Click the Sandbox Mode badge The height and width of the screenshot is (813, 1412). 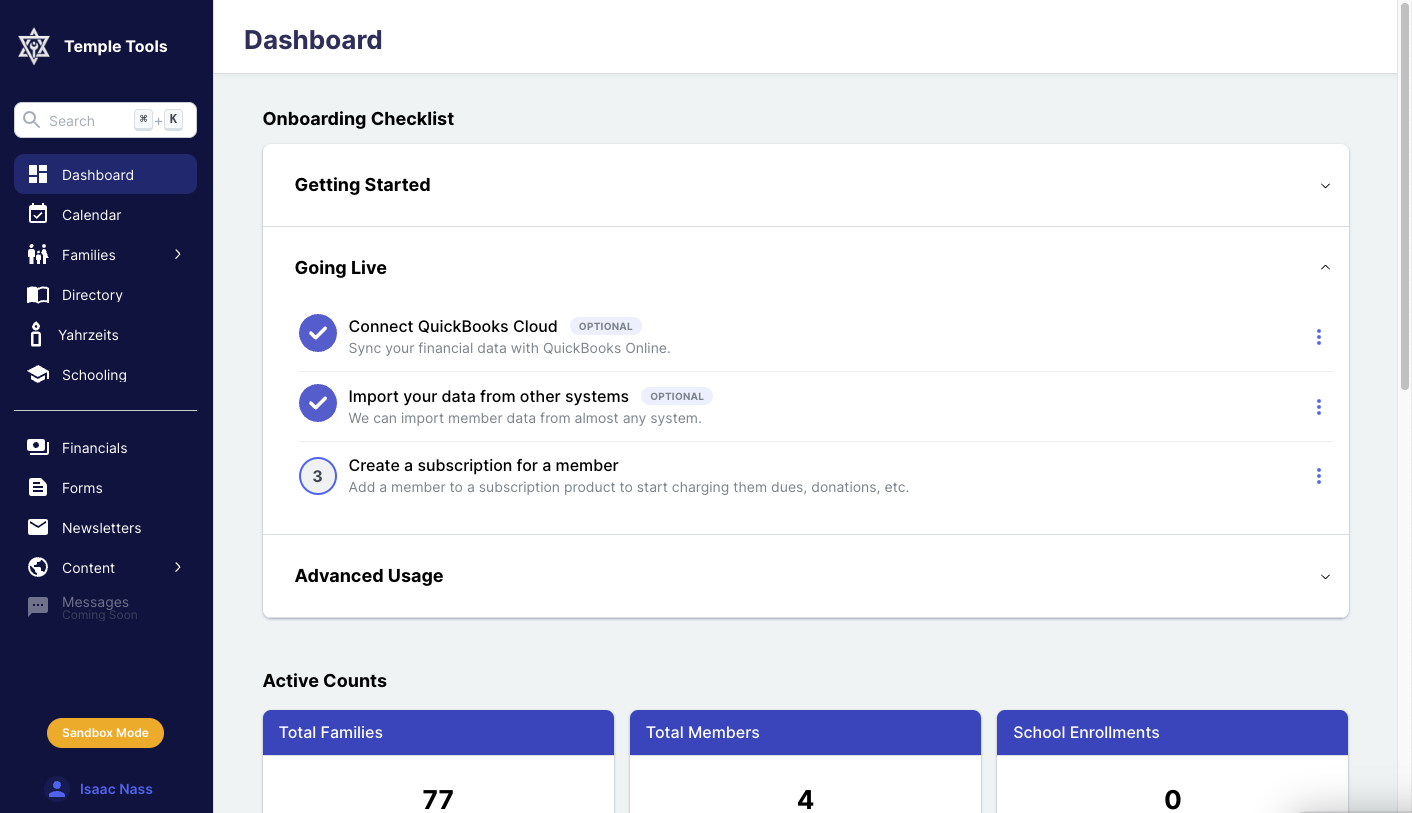pos(105,732)
